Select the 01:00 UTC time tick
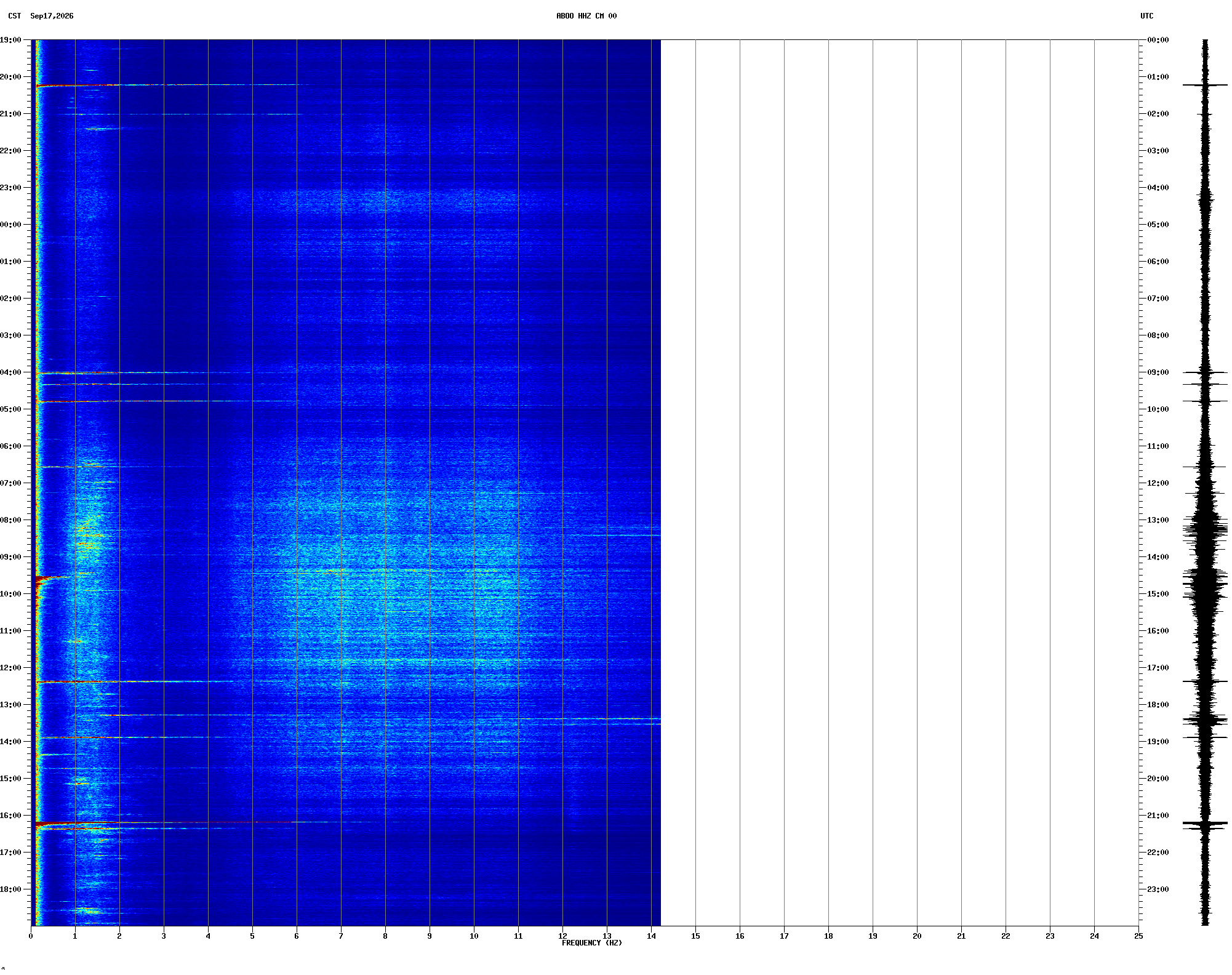This screenshot has width=1232, height=975. (x=1158, y=77)
